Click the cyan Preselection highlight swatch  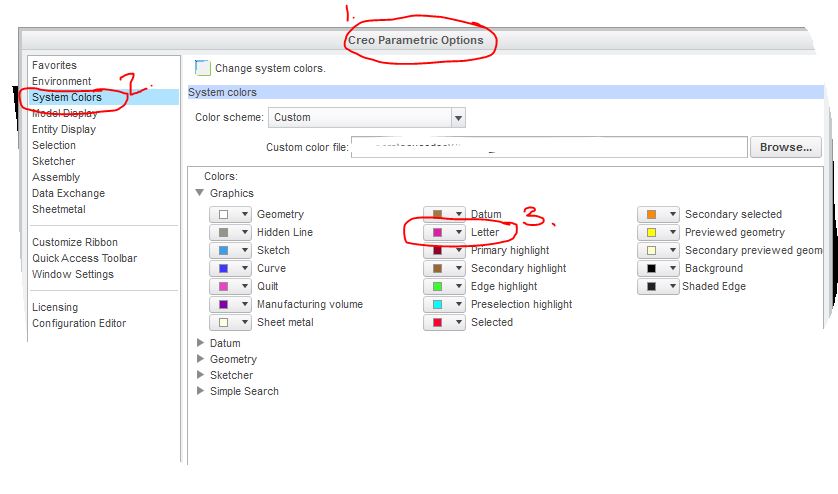(x=437, y=304)
